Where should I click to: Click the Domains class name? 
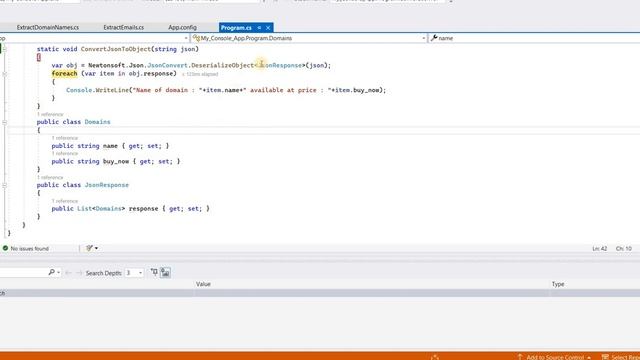tap(97, 122)
